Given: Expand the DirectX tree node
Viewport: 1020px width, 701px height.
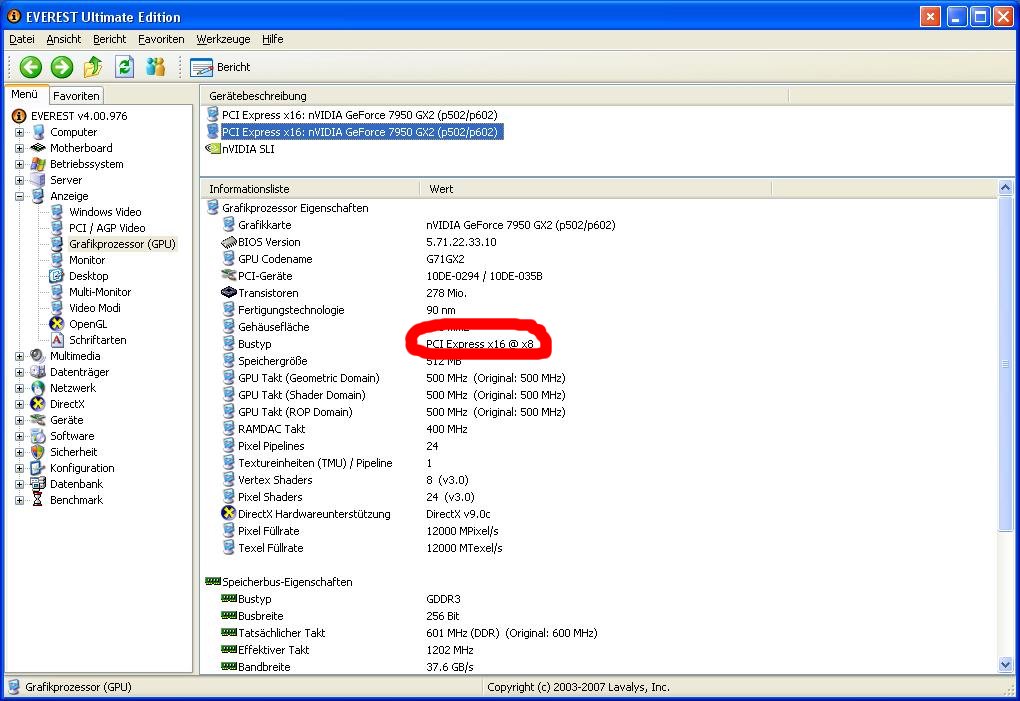Looking at the screenshot, I should click(20, 404).
